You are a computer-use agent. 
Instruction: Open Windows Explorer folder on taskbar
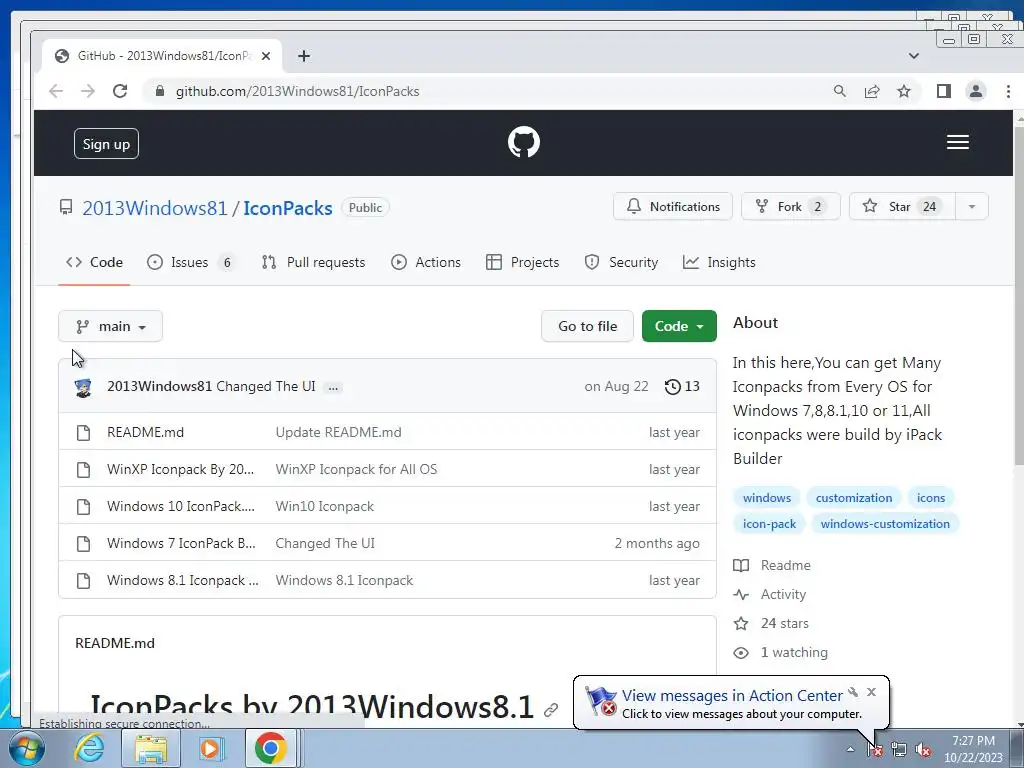click(x=151, y=748)
